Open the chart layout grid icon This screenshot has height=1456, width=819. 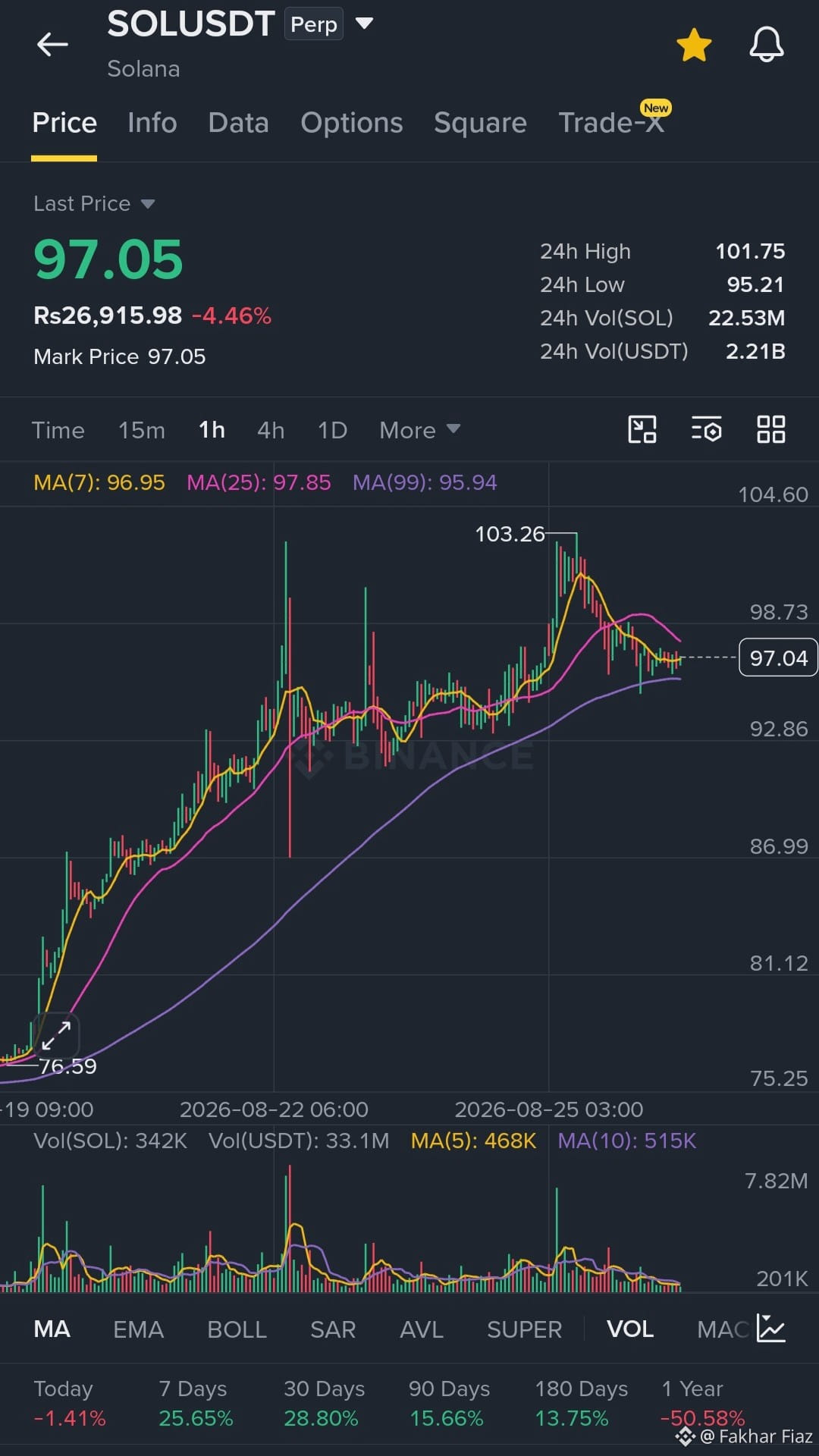click(770, 429)
